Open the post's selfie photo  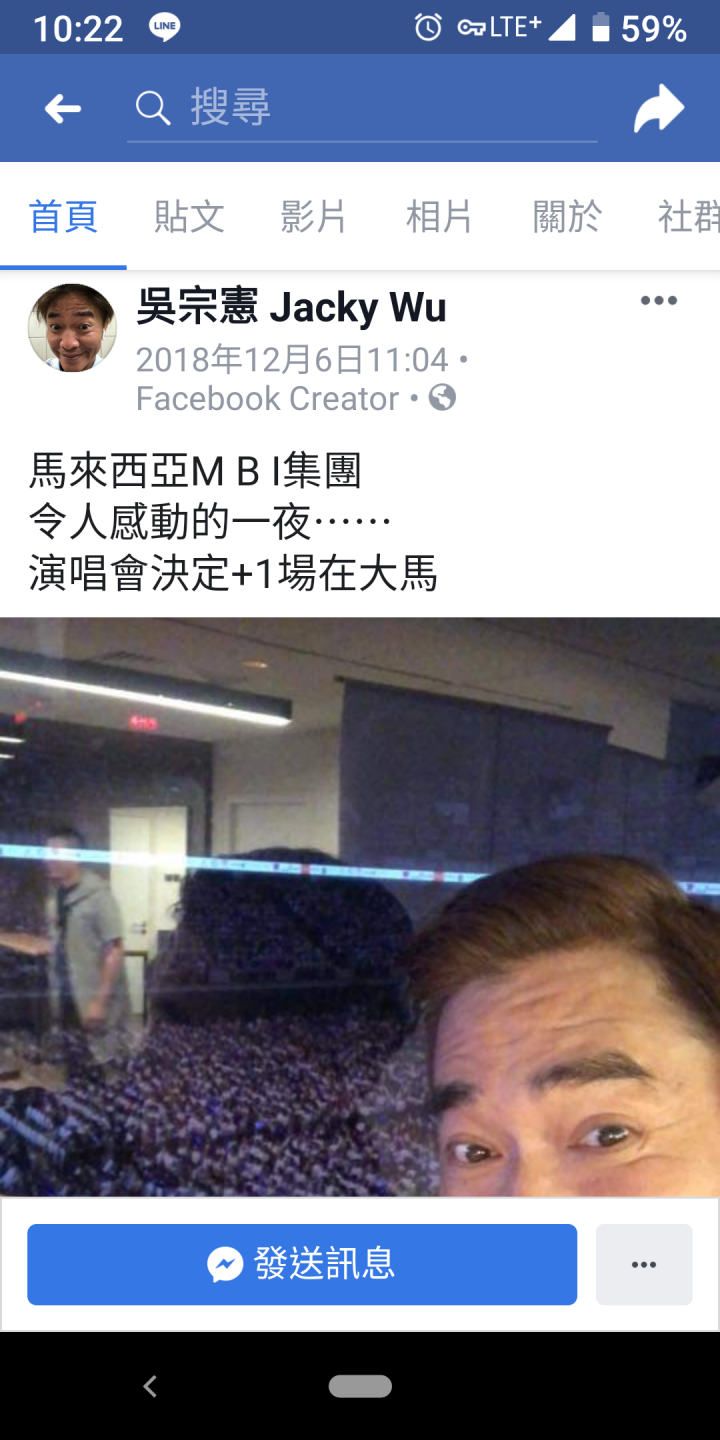pyautogui.click(x=360, y=906)
